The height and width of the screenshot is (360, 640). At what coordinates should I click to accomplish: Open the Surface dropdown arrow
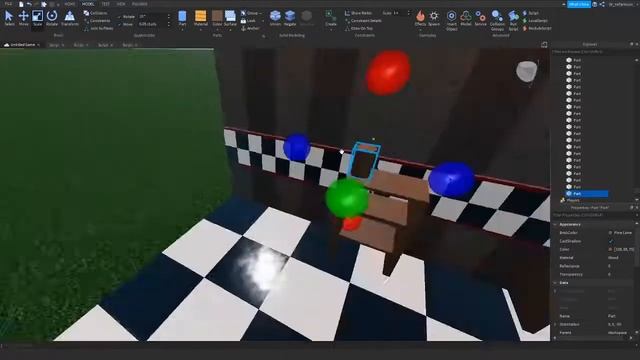pyautogui.click(x=230, y=29)
